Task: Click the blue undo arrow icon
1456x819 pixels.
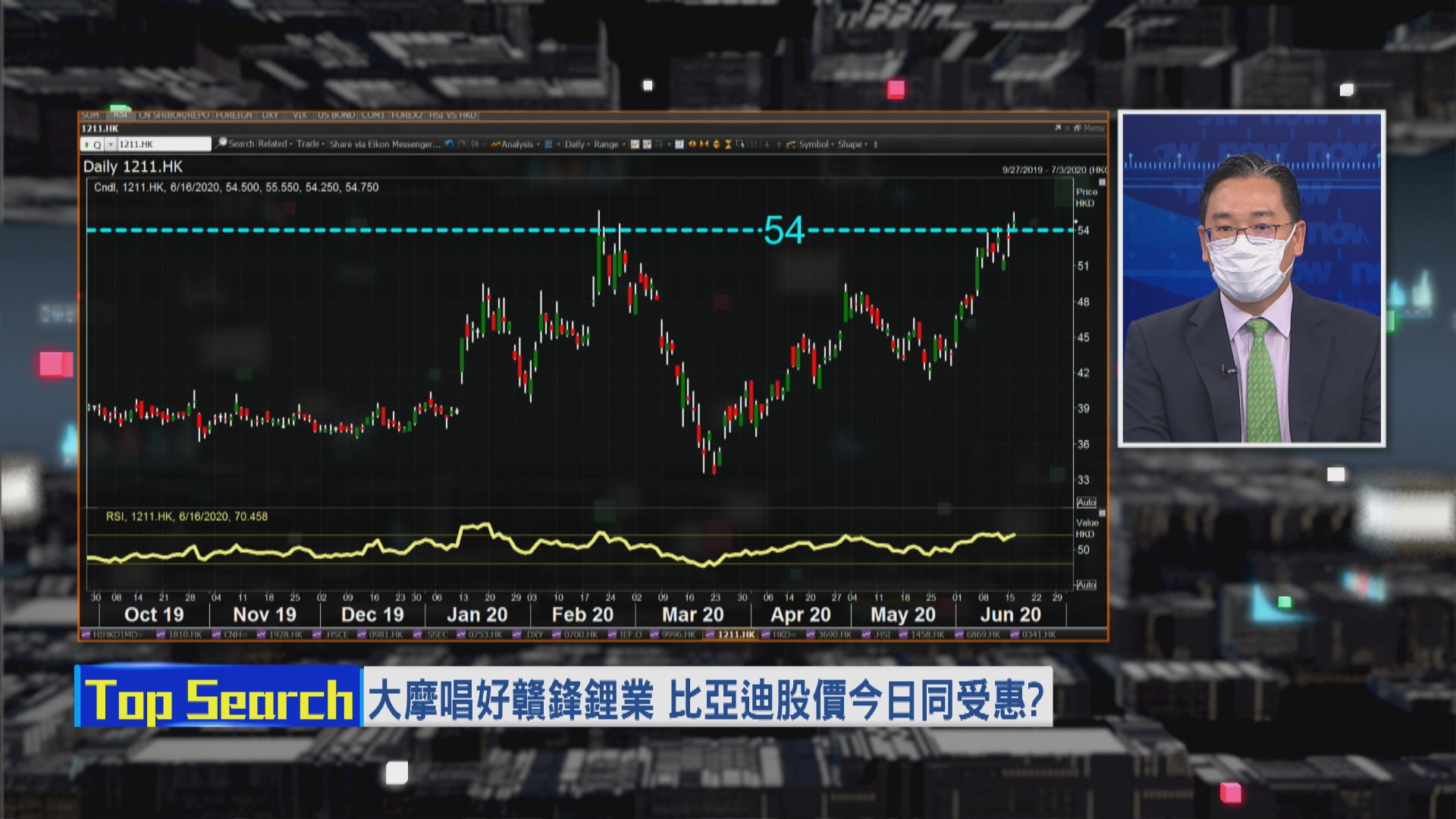Action: tap(449, 144)
